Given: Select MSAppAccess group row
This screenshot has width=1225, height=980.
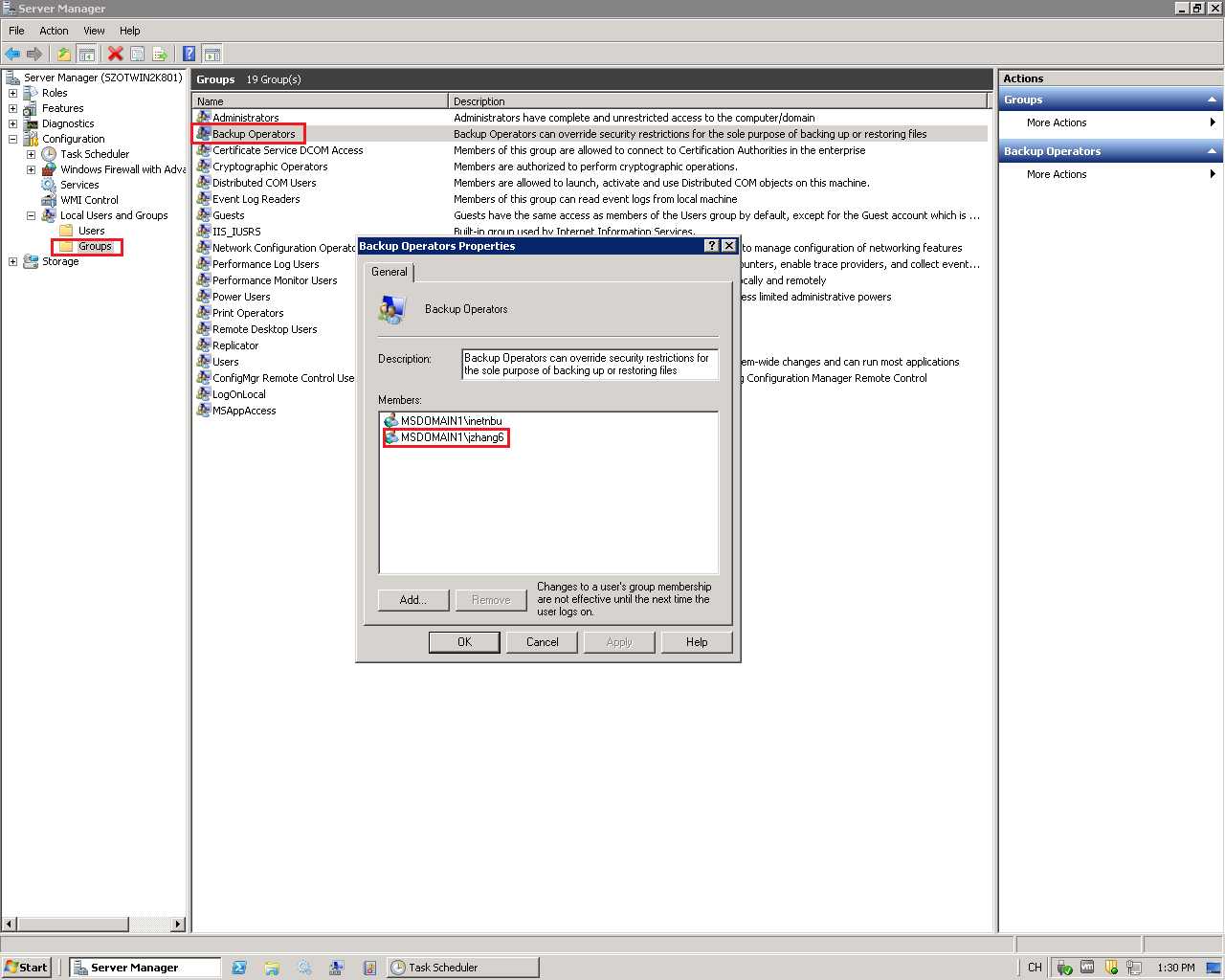Looking at the screenshot, I should [x=244, y=411].
